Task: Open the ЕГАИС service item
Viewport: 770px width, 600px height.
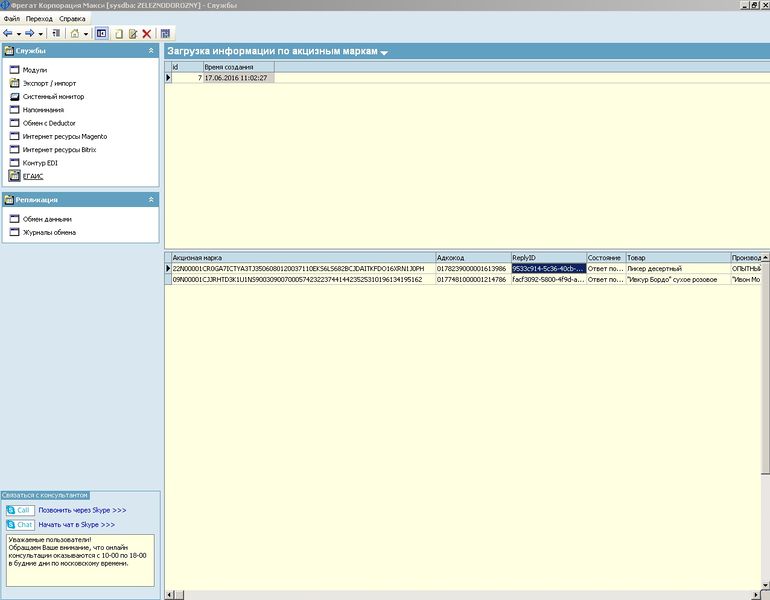Action: click(x=33, y=176)
